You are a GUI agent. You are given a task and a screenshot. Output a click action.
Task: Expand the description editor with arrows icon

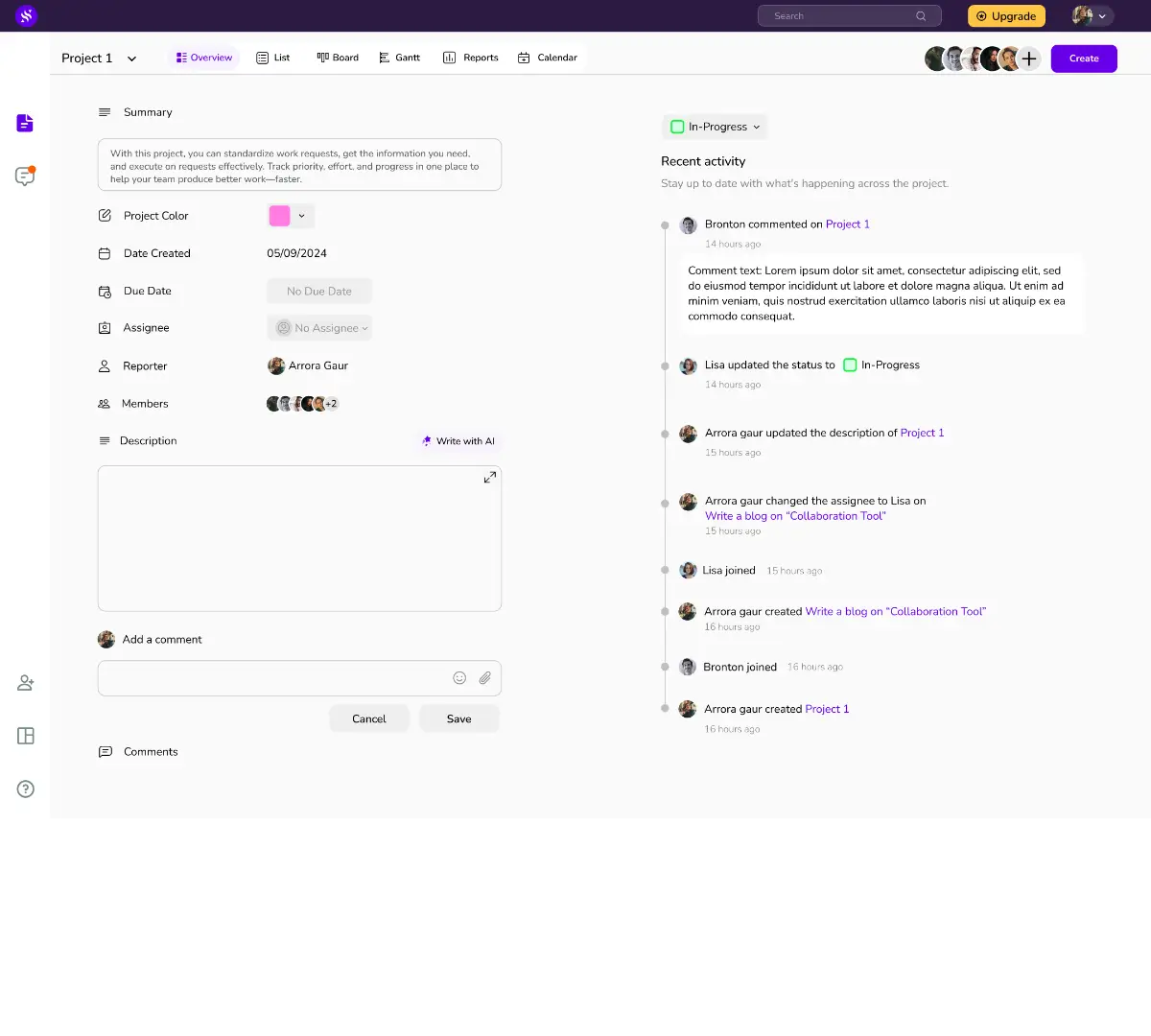tap(490, 477)
